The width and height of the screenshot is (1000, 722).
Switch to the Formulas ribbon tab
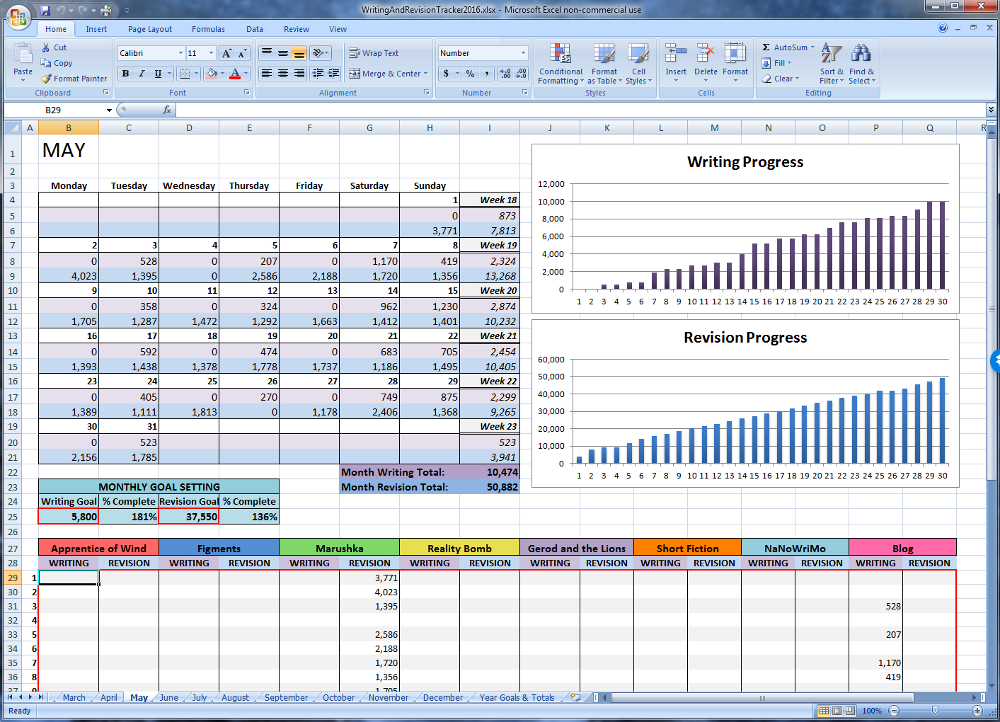coord(205,28)
